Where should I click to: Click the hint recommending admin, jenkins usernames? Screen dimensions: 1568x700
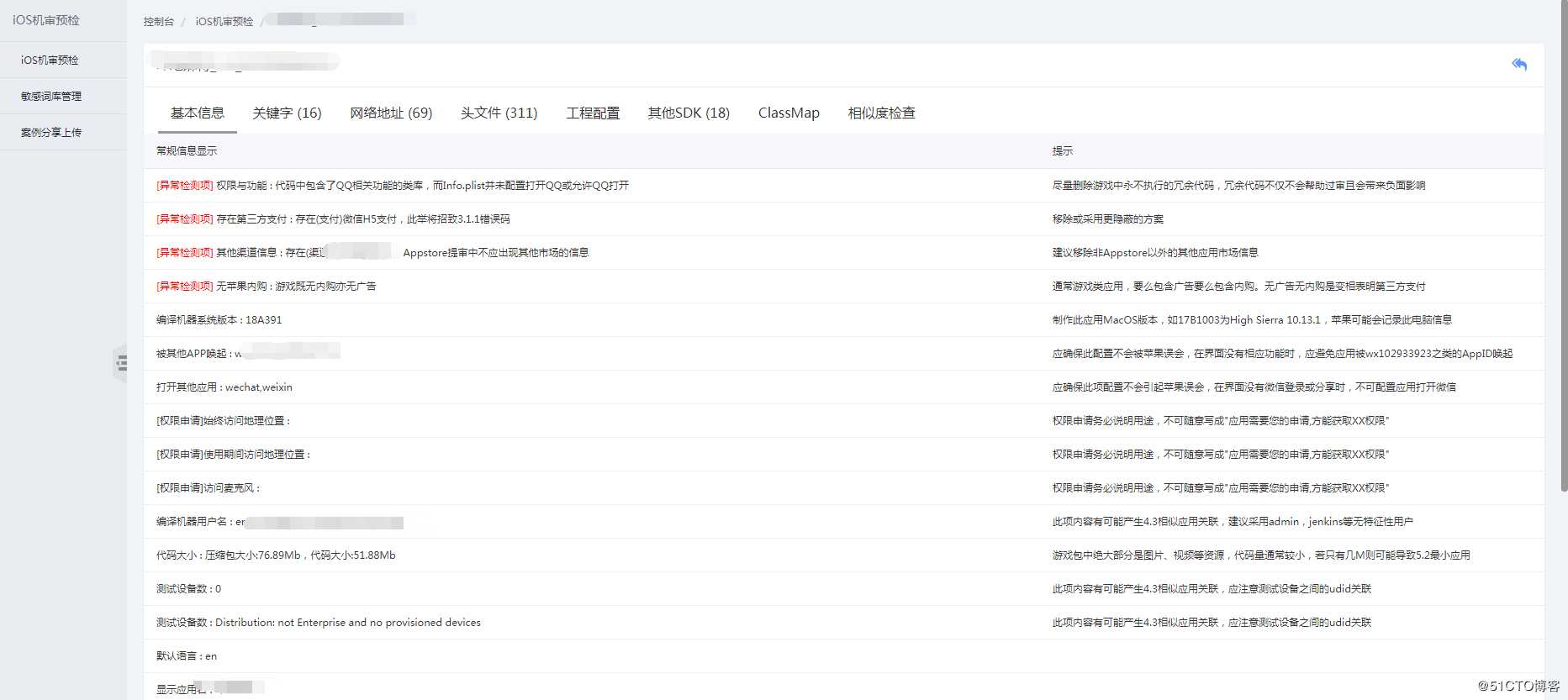[x=1233, y=522]
